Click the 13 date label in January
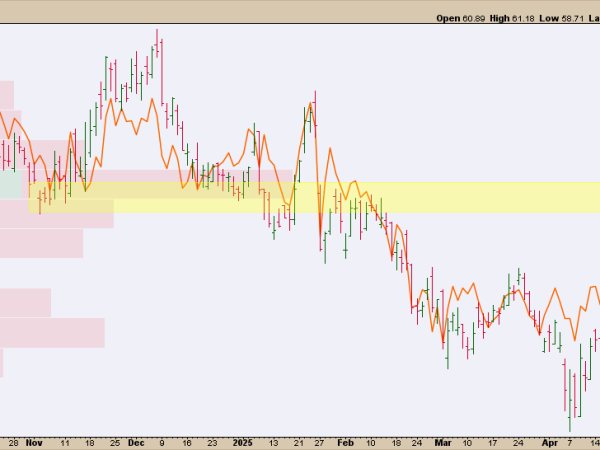 (x=273, y=443)
